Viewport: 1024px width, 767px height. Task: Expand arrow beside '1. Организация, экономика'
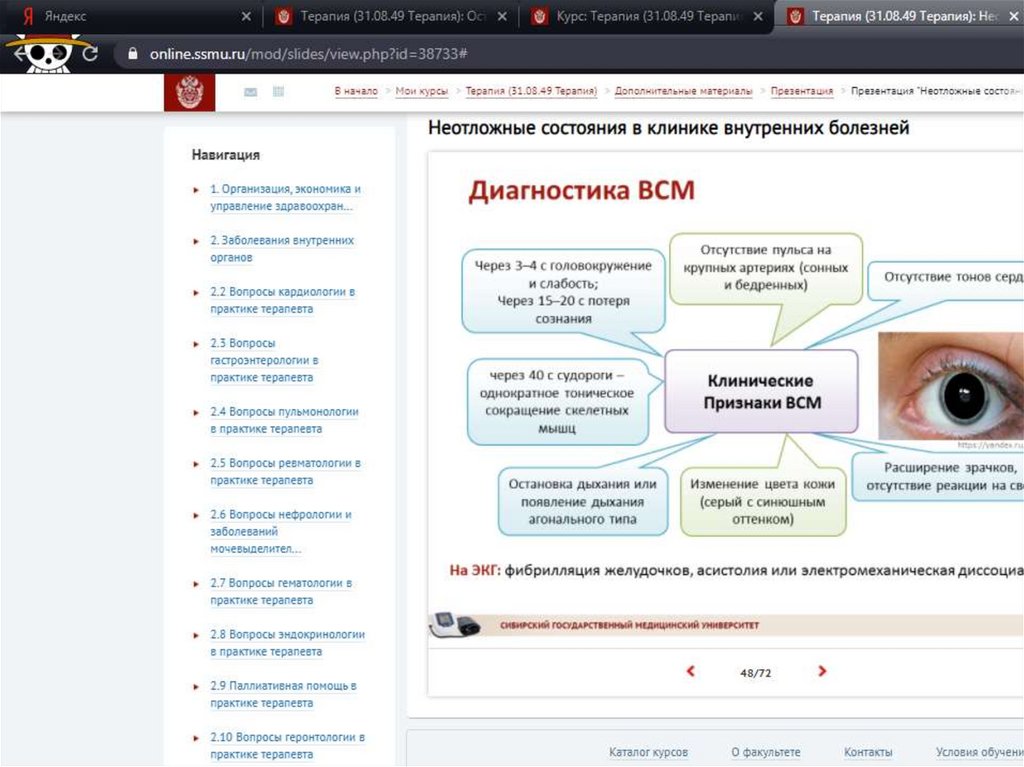pyautogui.click(x=196, y=190)
